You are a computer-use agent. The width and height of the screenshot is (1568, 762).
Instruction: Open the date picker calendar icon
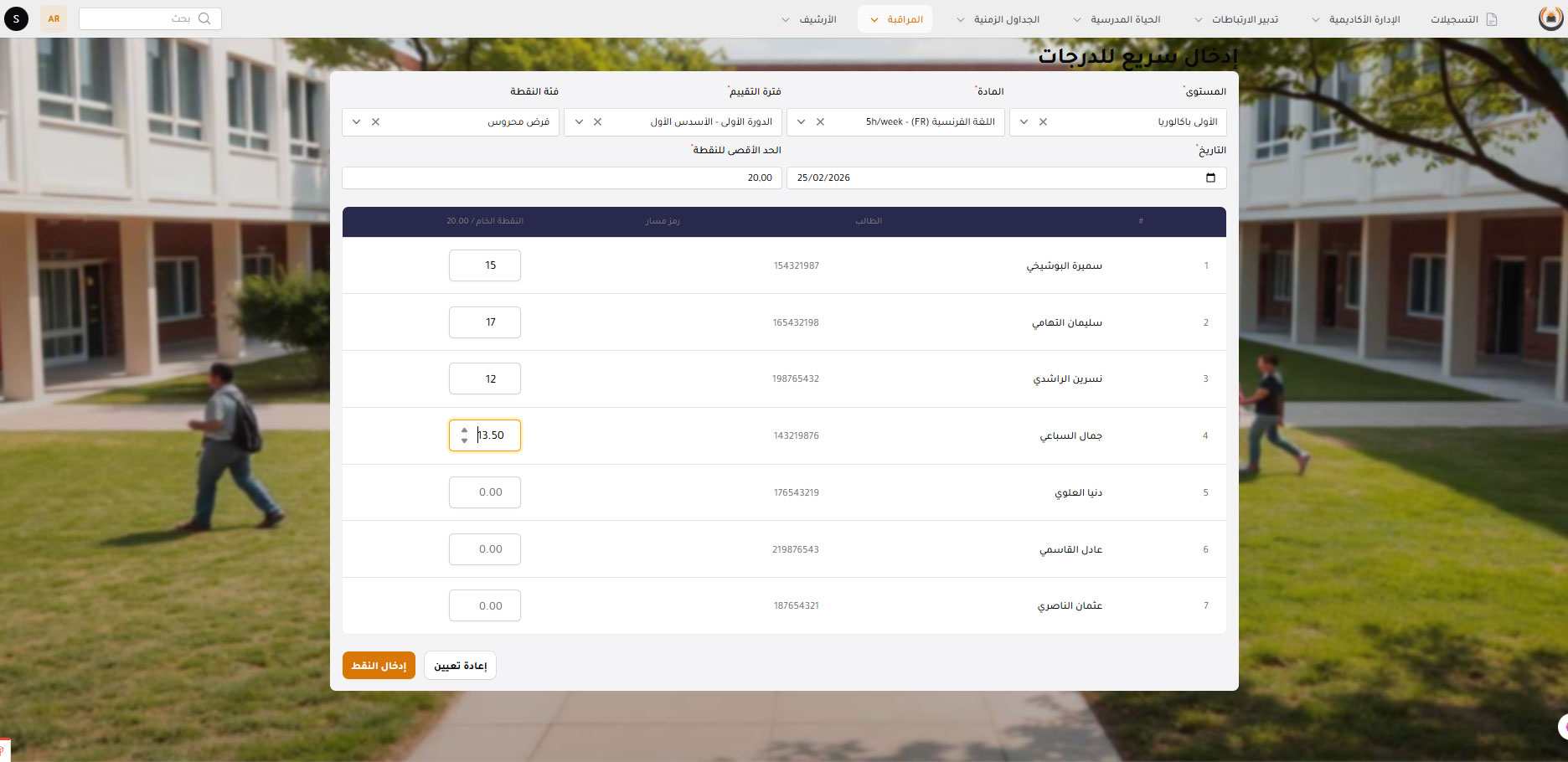1210,178
